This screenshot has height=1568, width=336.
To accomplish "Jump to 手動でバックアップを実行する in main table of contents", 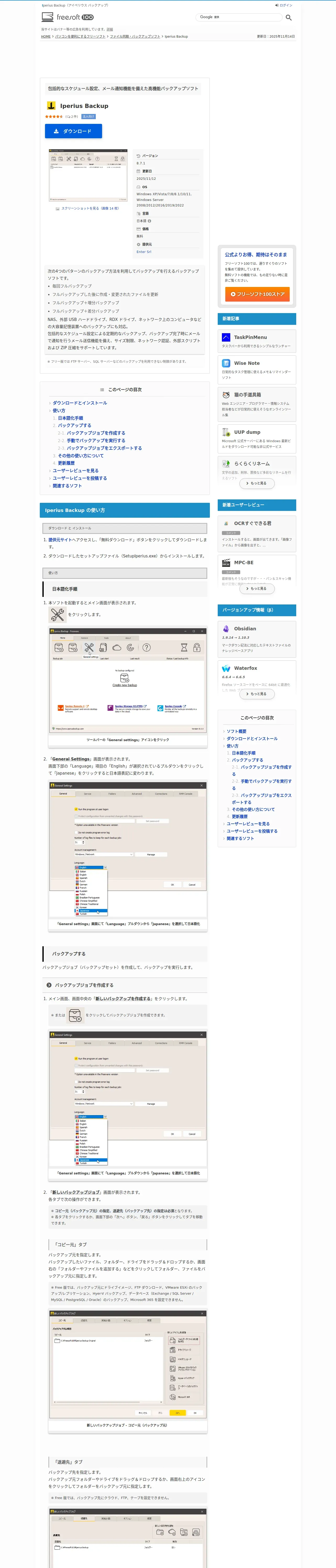I will [96, 441].
